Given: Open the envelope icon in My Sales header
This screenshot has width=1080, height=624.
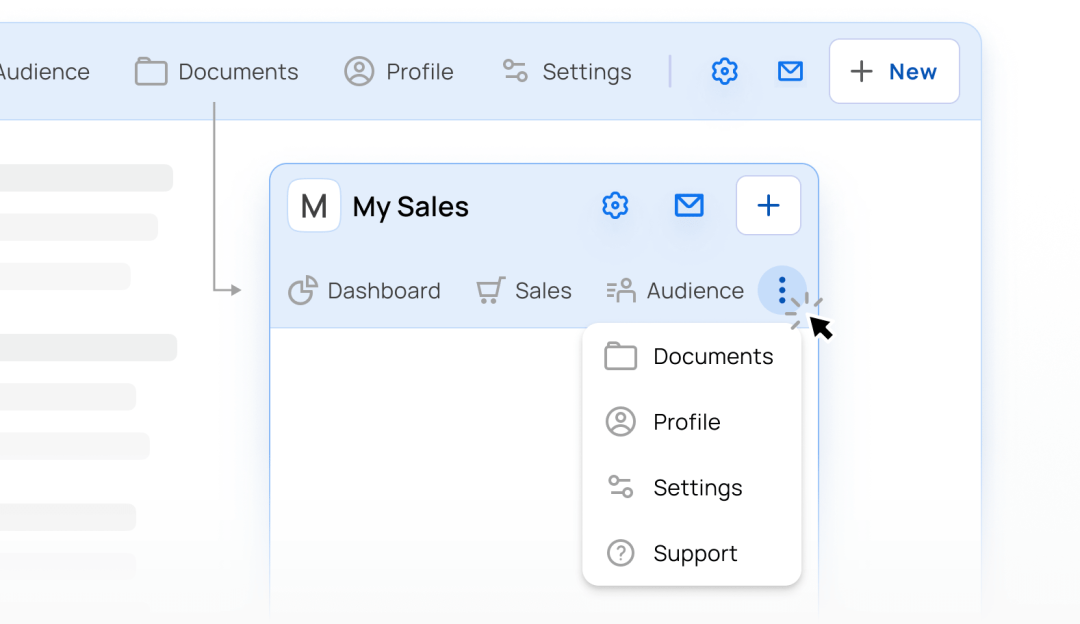Looking at the screenshot, I should (689, 206).
